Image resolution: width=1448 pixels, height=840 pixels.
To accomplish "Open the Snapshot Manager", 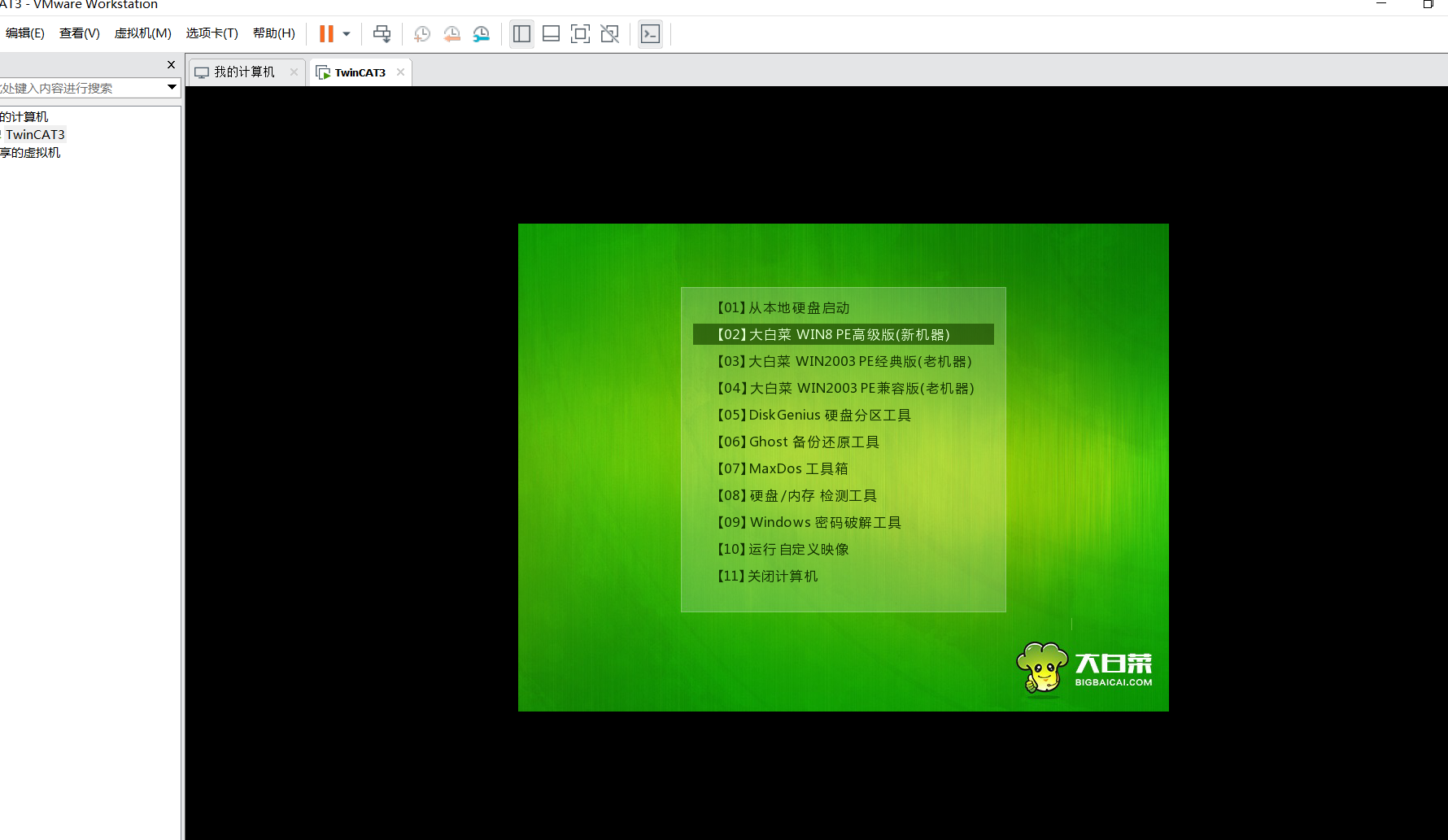I will [x=482, y=33].
